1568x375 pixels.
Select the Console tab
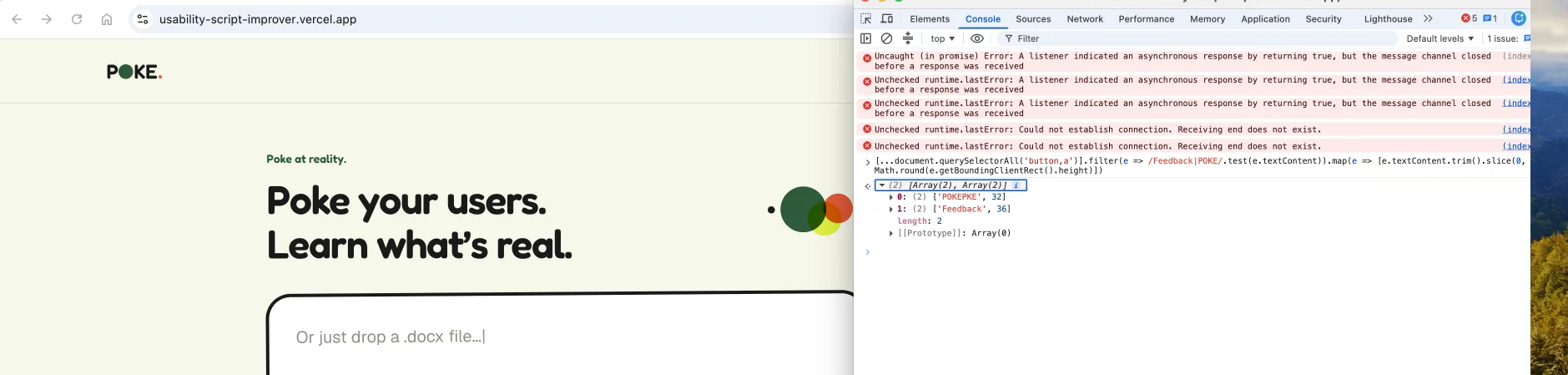pos(983,18)
